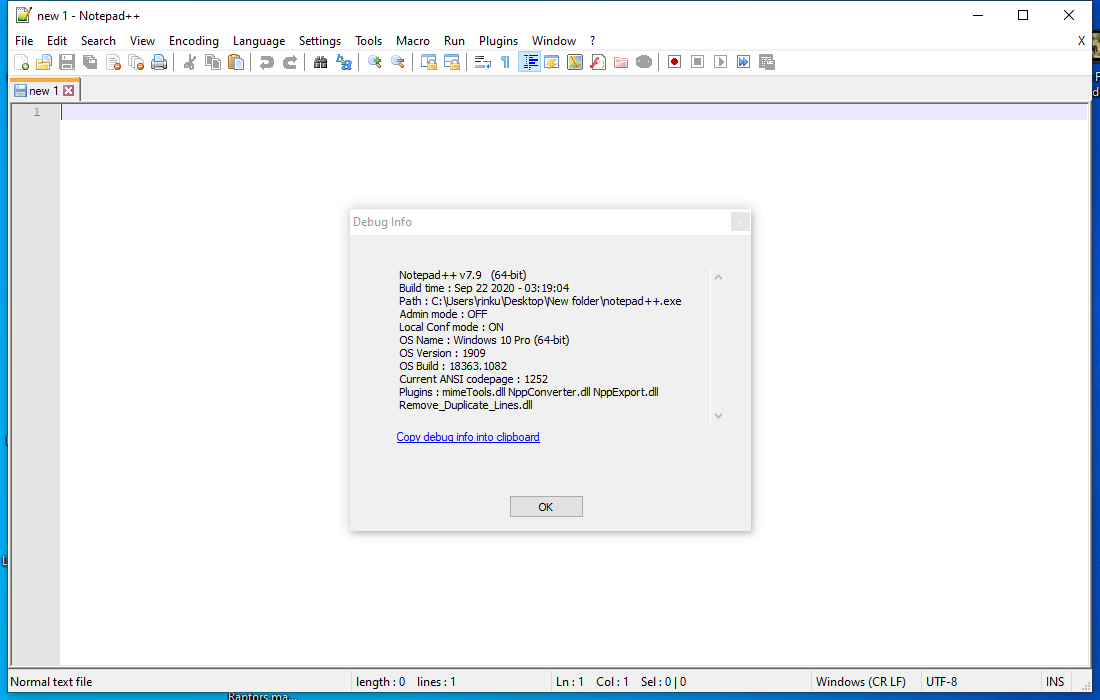Click line number 1 in margin
The height and width of the screenshot is (700, 1100).
37,112
